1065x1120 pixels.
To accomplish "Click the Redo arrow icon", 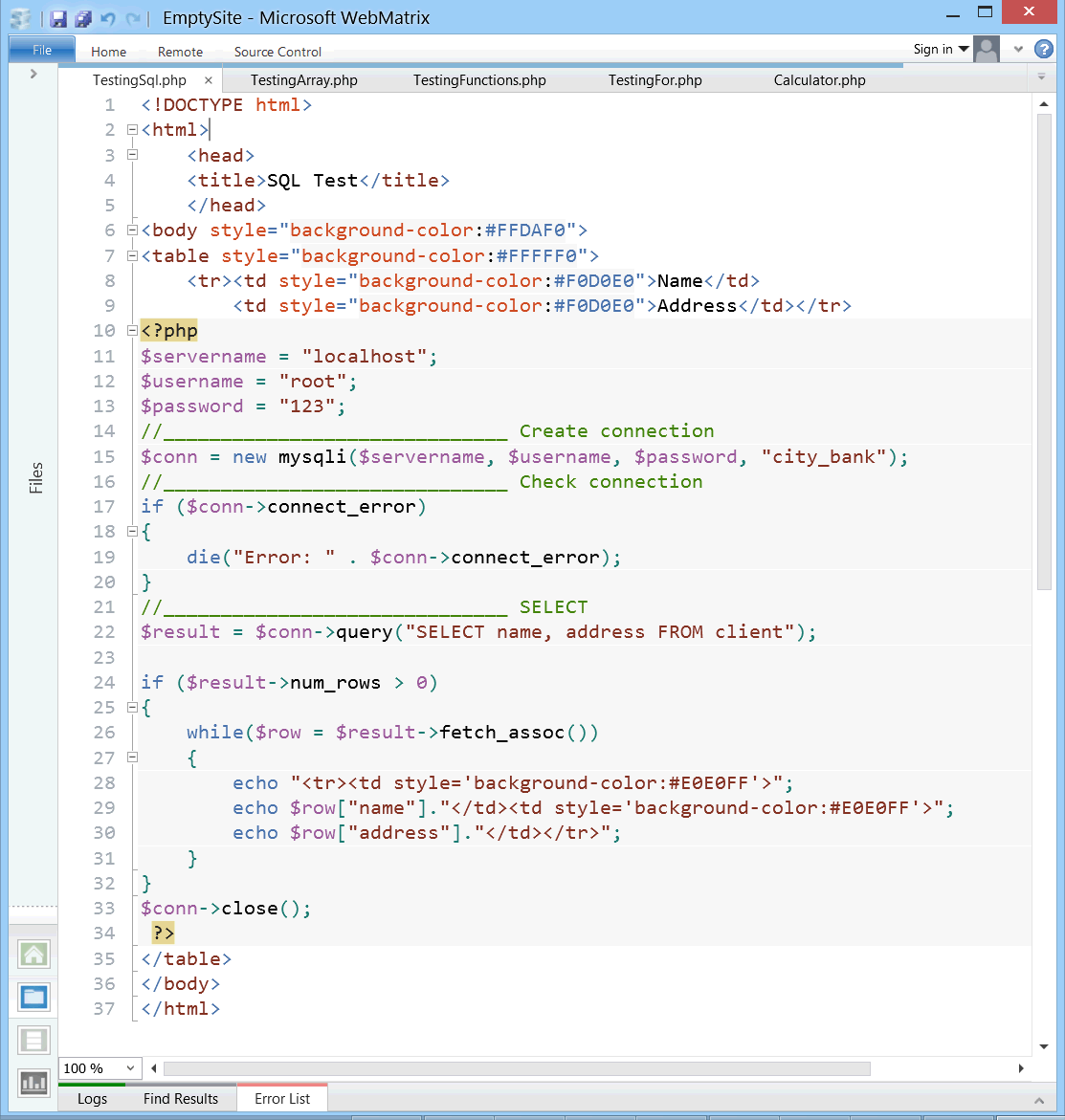I will pyautogui.click(x=133, y=18).
